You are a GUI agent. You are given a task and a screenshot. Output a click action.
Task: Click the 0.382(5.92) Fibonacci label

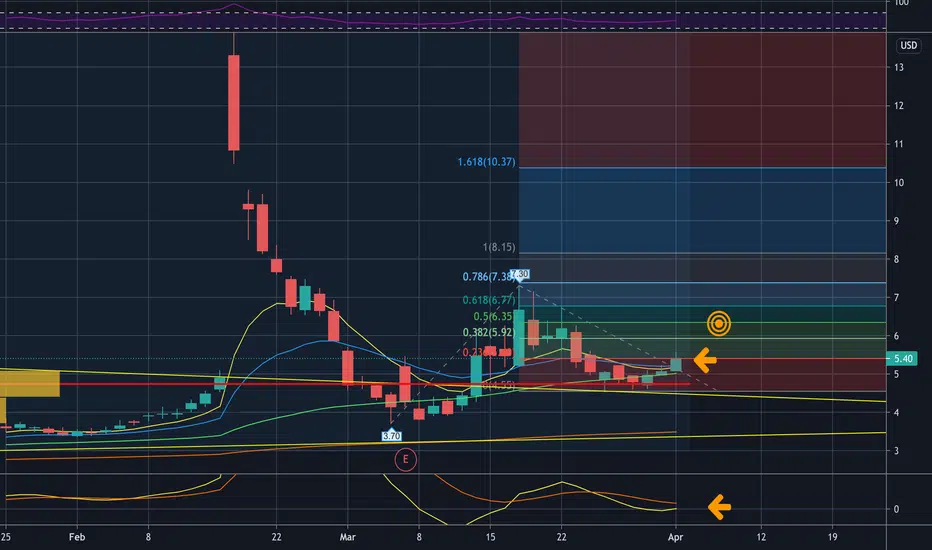coord(489,332)
